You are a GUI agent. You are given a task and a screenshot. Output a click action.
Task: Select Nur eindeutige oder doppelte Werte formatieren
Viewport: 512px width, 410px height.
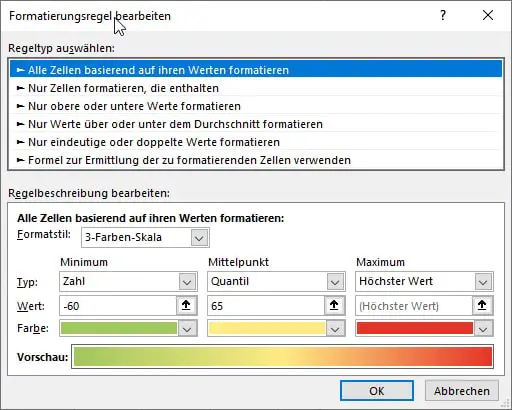256,142
